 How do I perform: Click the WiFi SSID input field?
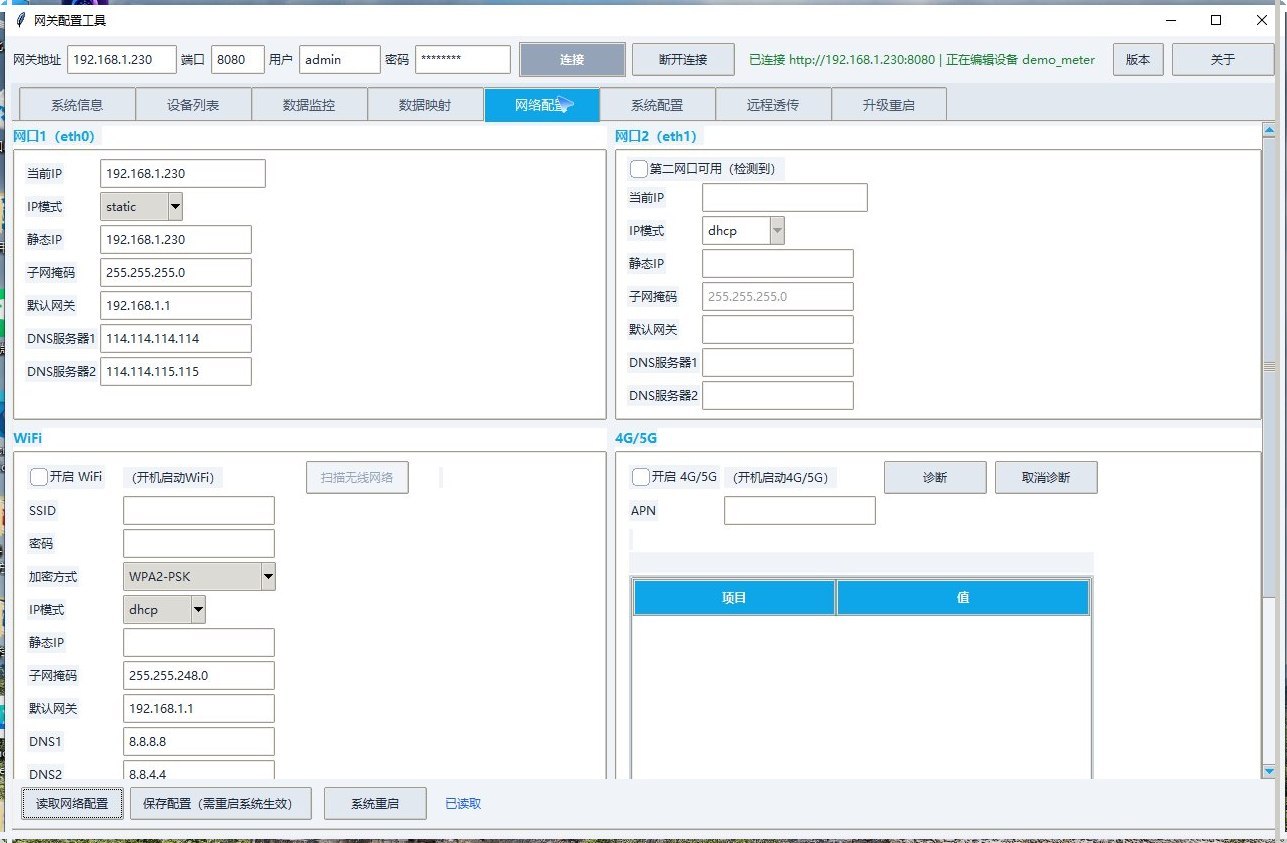[x=199, y=511]
